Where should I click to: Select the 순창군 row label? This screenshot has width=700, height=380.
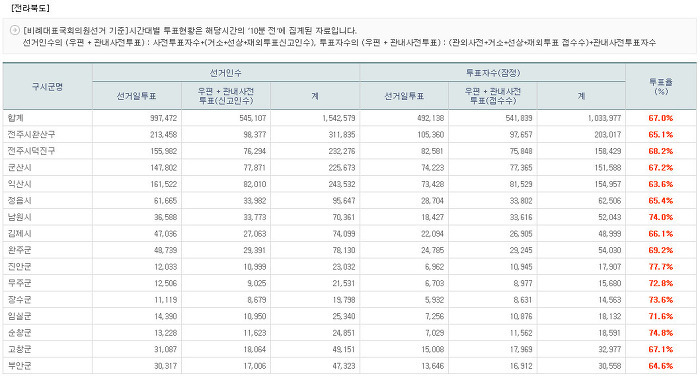click(20, 333)
